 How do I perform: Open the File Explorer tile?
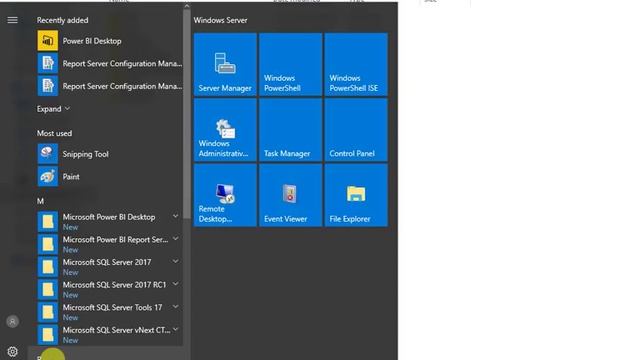pos(356,195)
